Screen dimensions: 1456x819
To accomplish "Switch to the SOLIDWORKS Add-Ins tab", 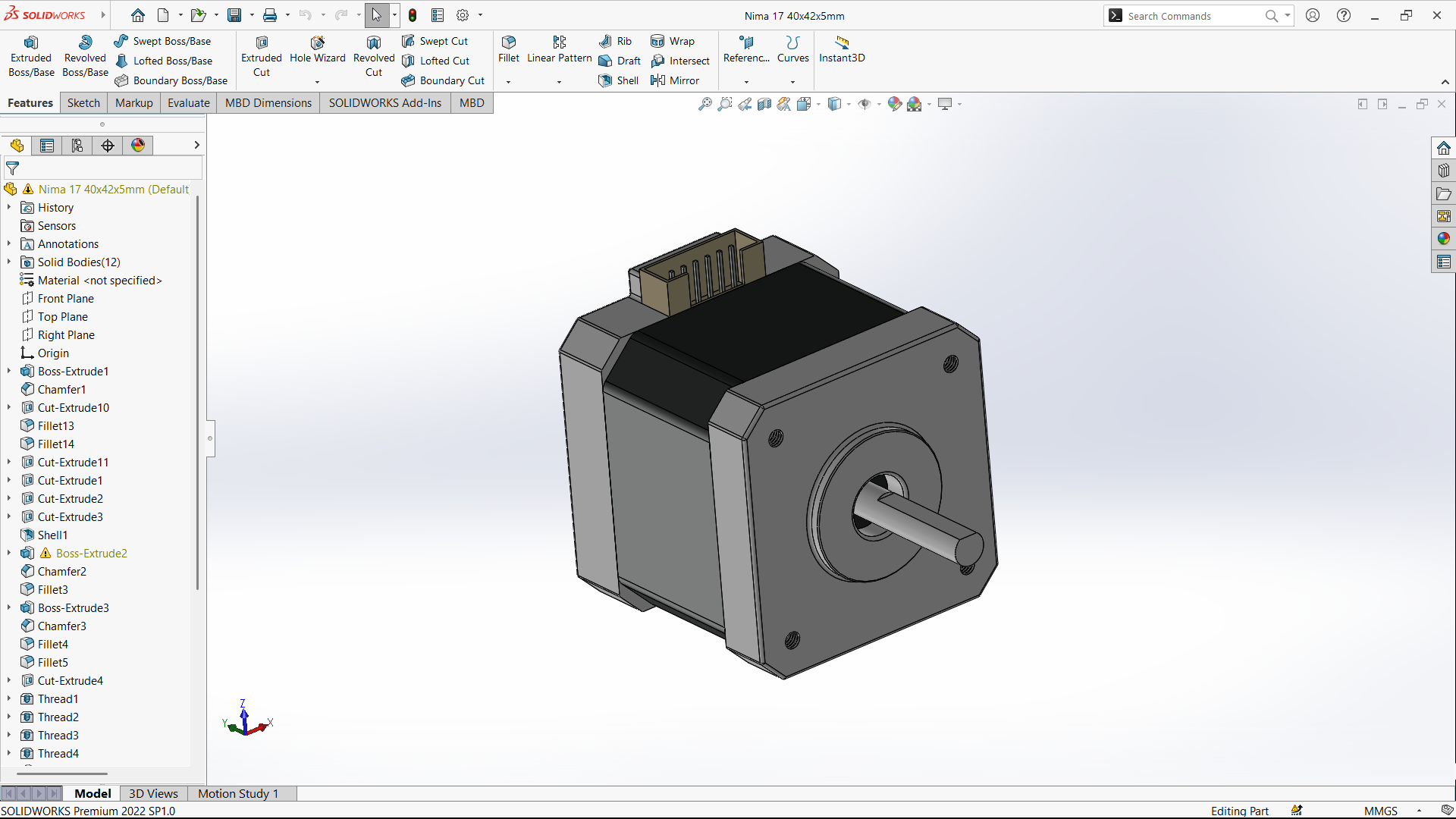I will click(385, 103).
